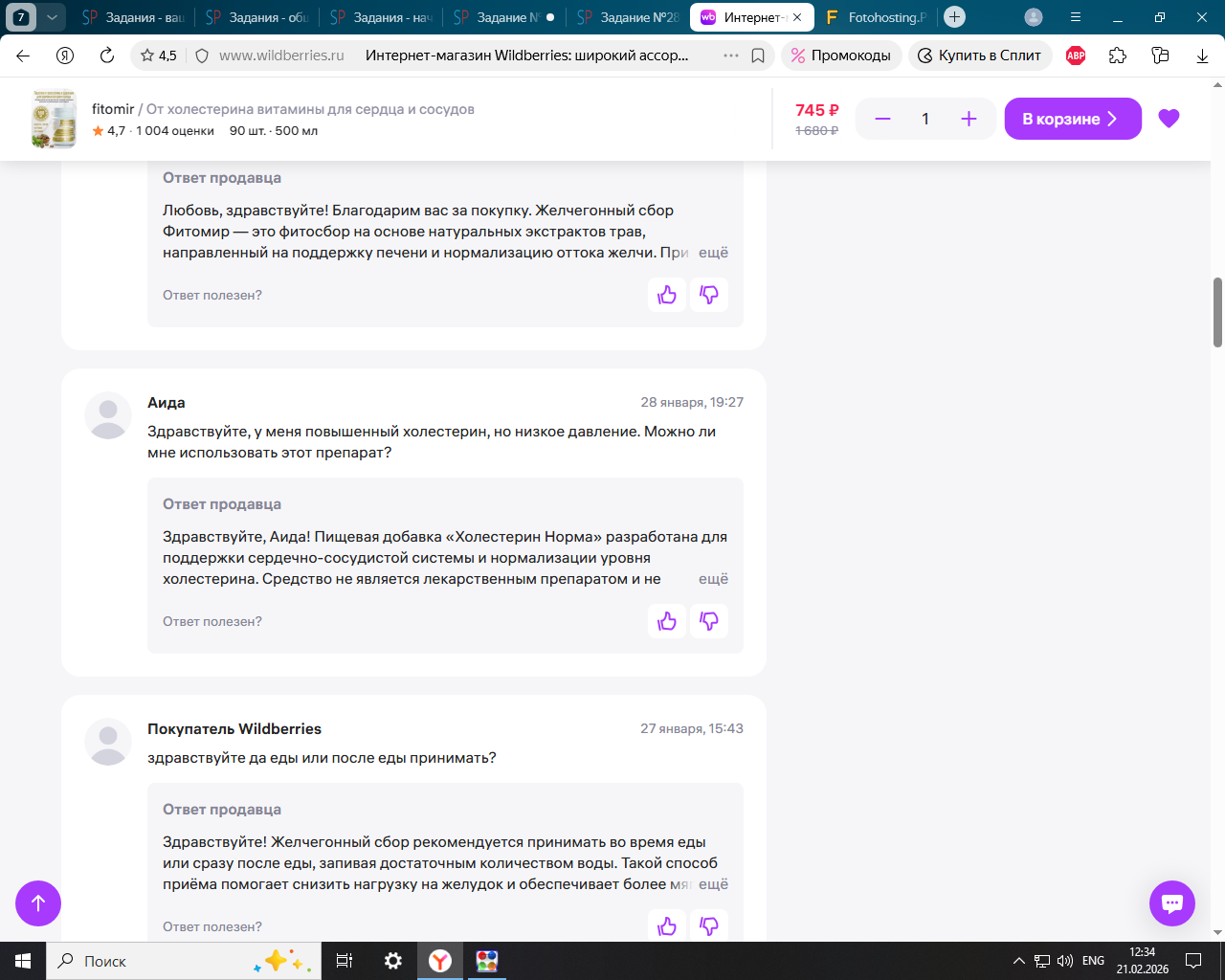Click the scroll-to-top arrow button
The image size is (1225, 980).
[x=38, y=903]
